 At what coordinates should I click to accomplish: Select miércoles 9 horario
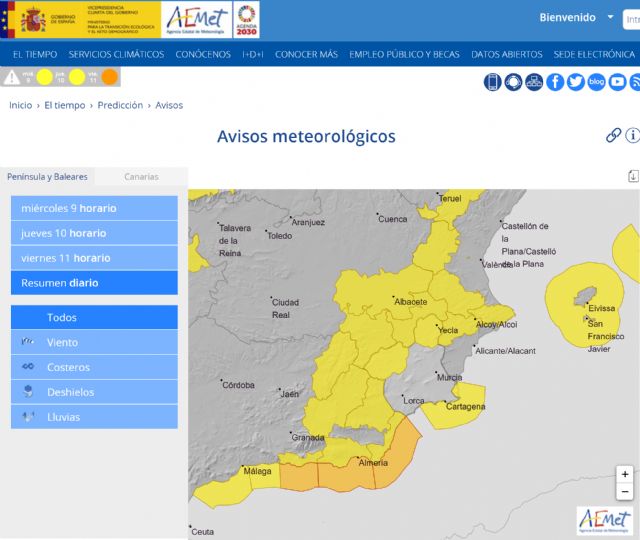tap(94, 208)
